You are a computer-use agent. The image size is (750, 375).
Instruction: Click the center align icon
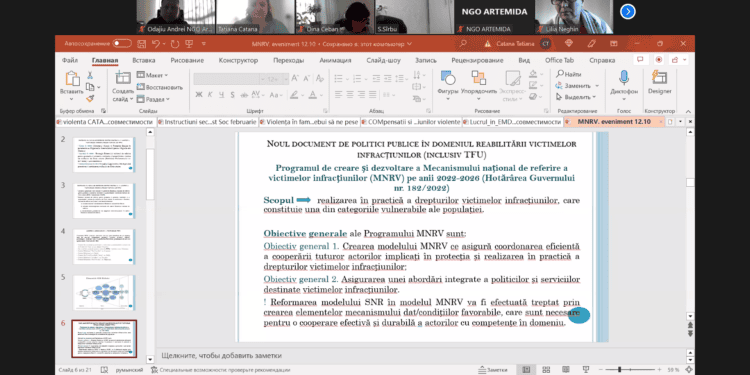pyautogui.click(x=350, y=94)
